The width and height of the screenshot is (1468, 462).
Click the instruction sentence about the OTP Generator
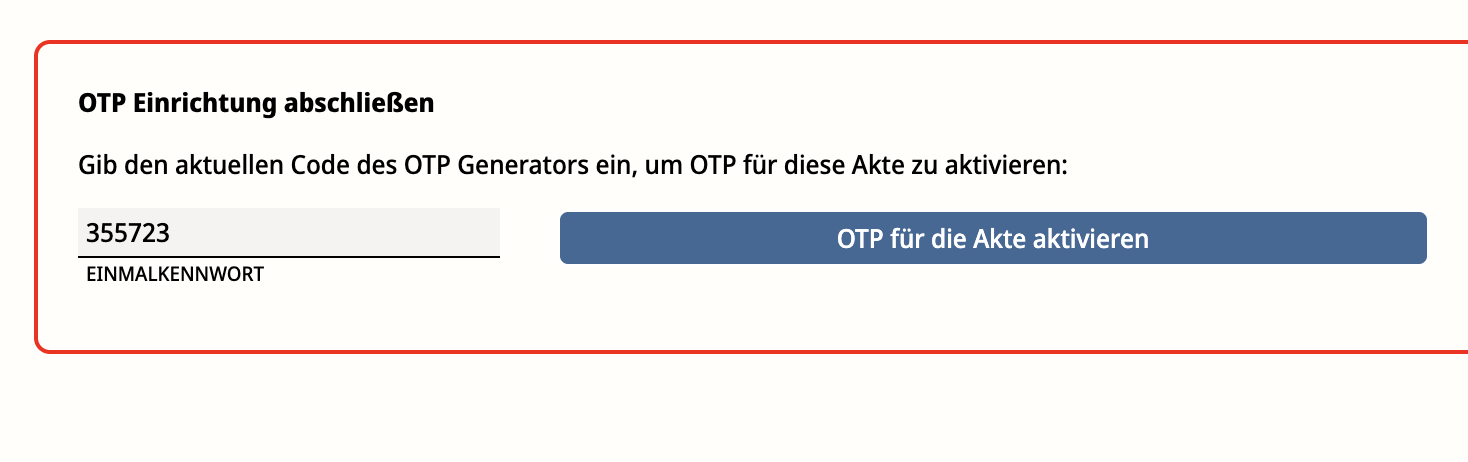click(x=573, y=164)
